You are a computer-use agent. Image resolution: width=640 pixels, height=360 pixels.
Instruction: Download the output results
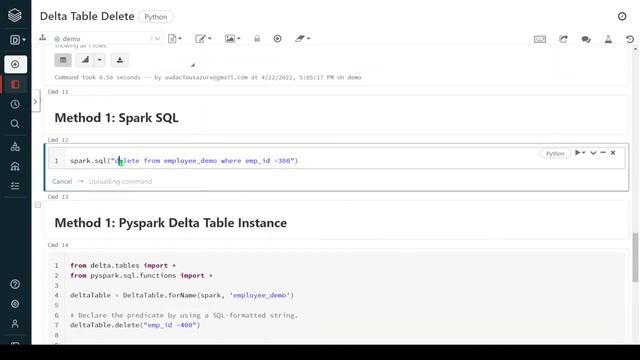pyautogui.click(x=120, y=60)
